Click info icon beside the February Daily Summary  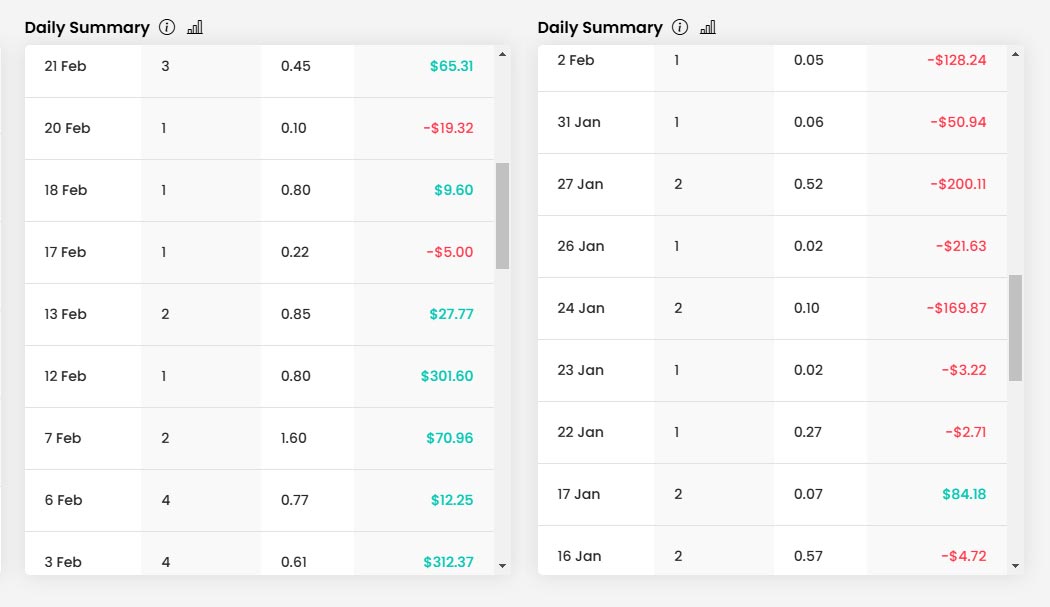[x=167, y=28]
